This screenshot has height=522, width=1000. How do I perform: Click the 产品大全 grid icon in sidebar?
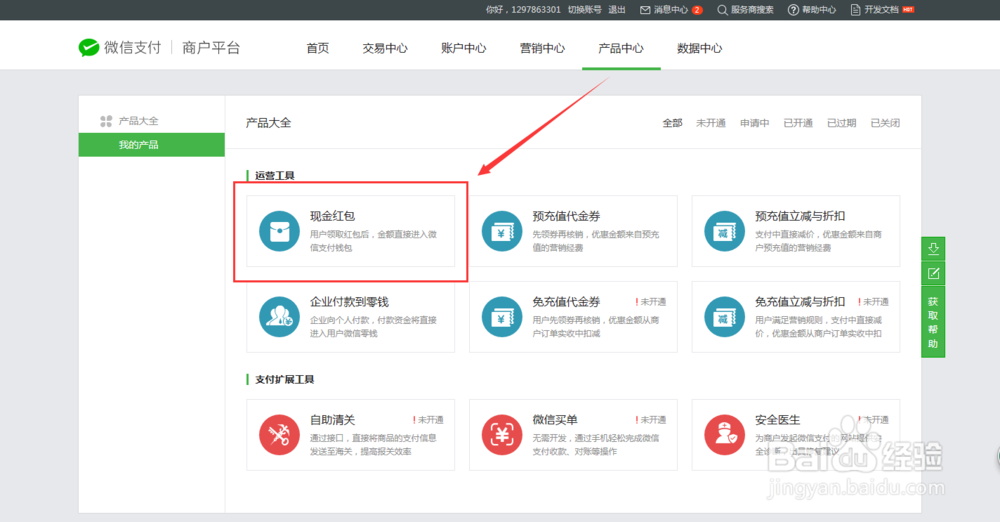pos(106,121)
